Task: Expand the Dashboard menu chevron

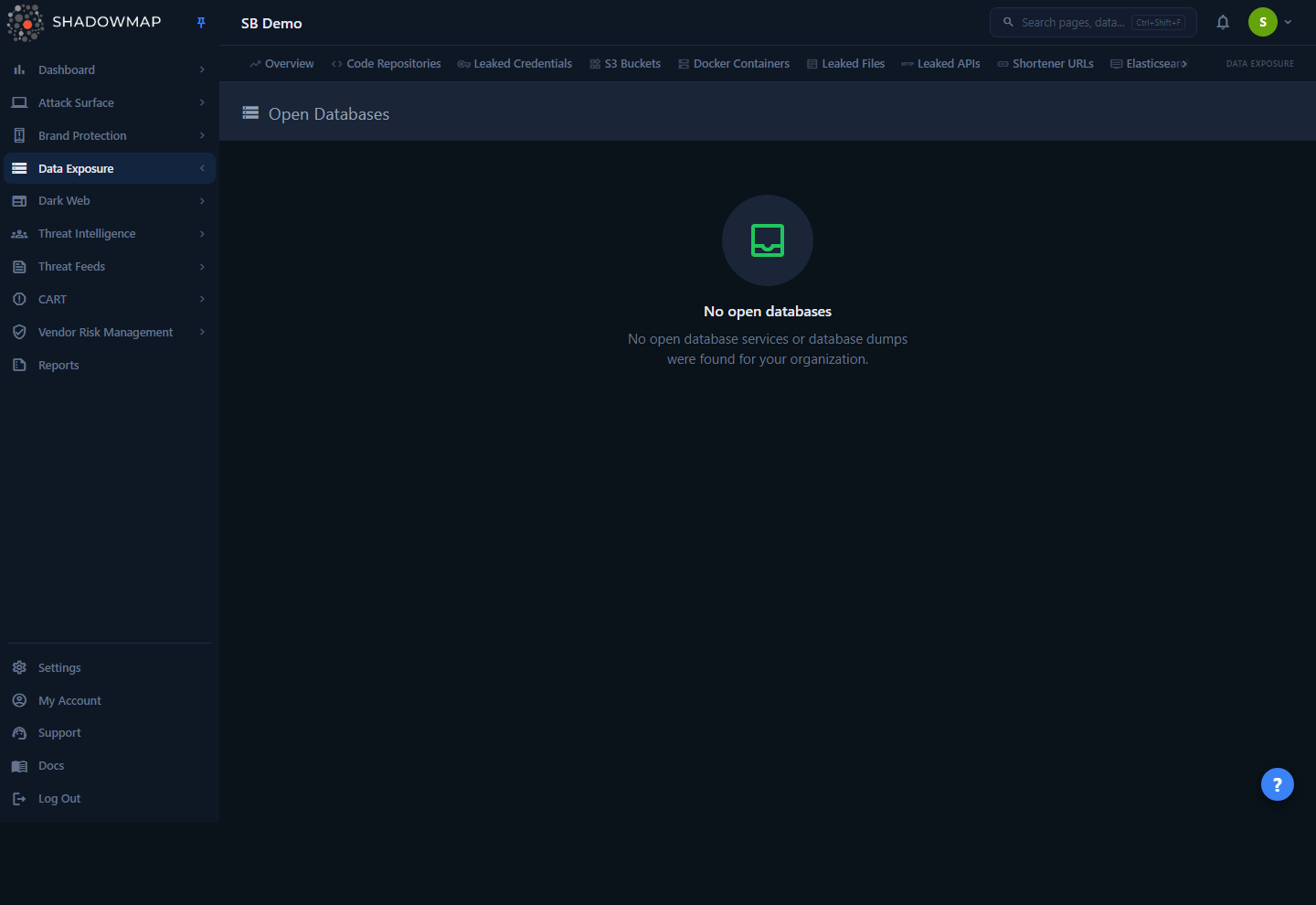Action: pos(202,69)
